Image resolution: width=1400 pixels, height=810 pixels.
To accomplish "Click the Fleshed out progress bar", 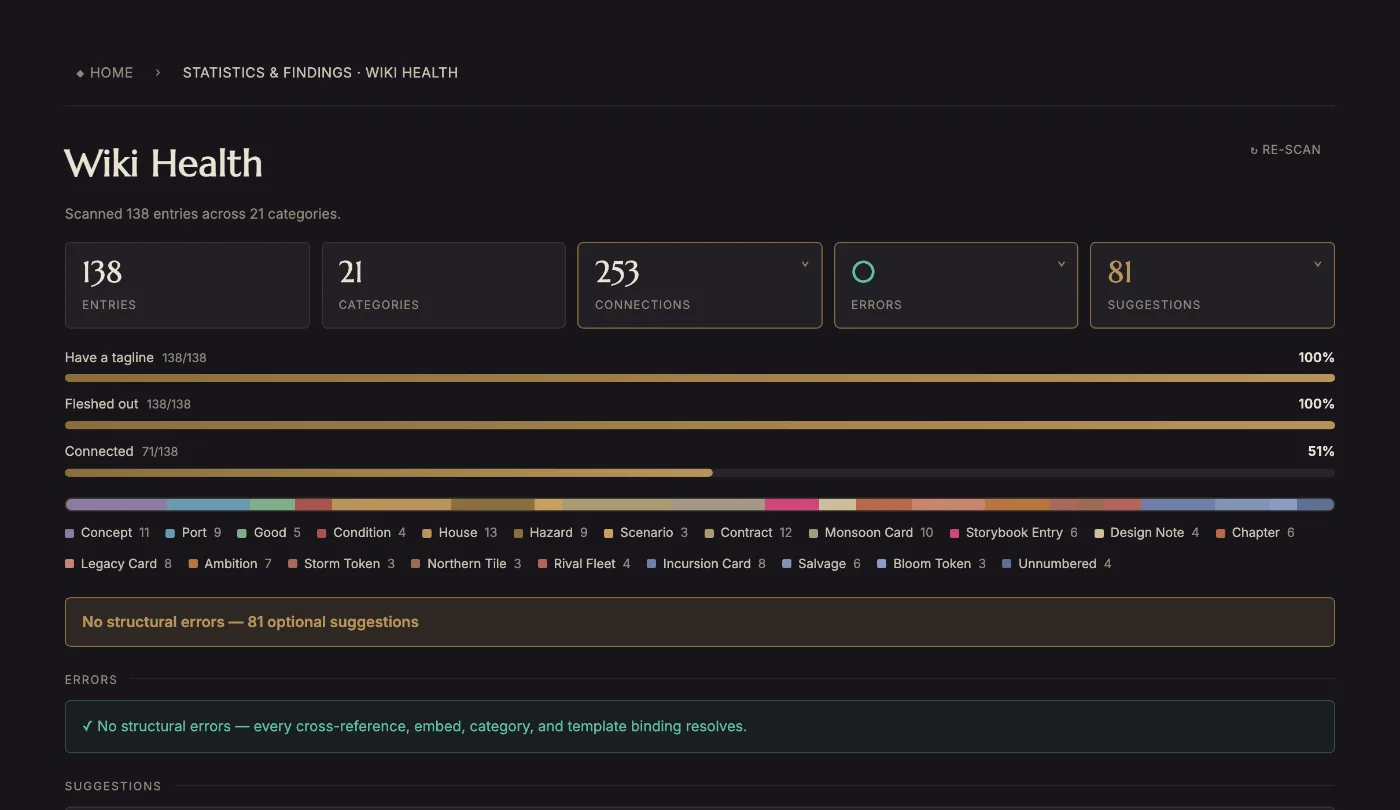I will point(700,425).
